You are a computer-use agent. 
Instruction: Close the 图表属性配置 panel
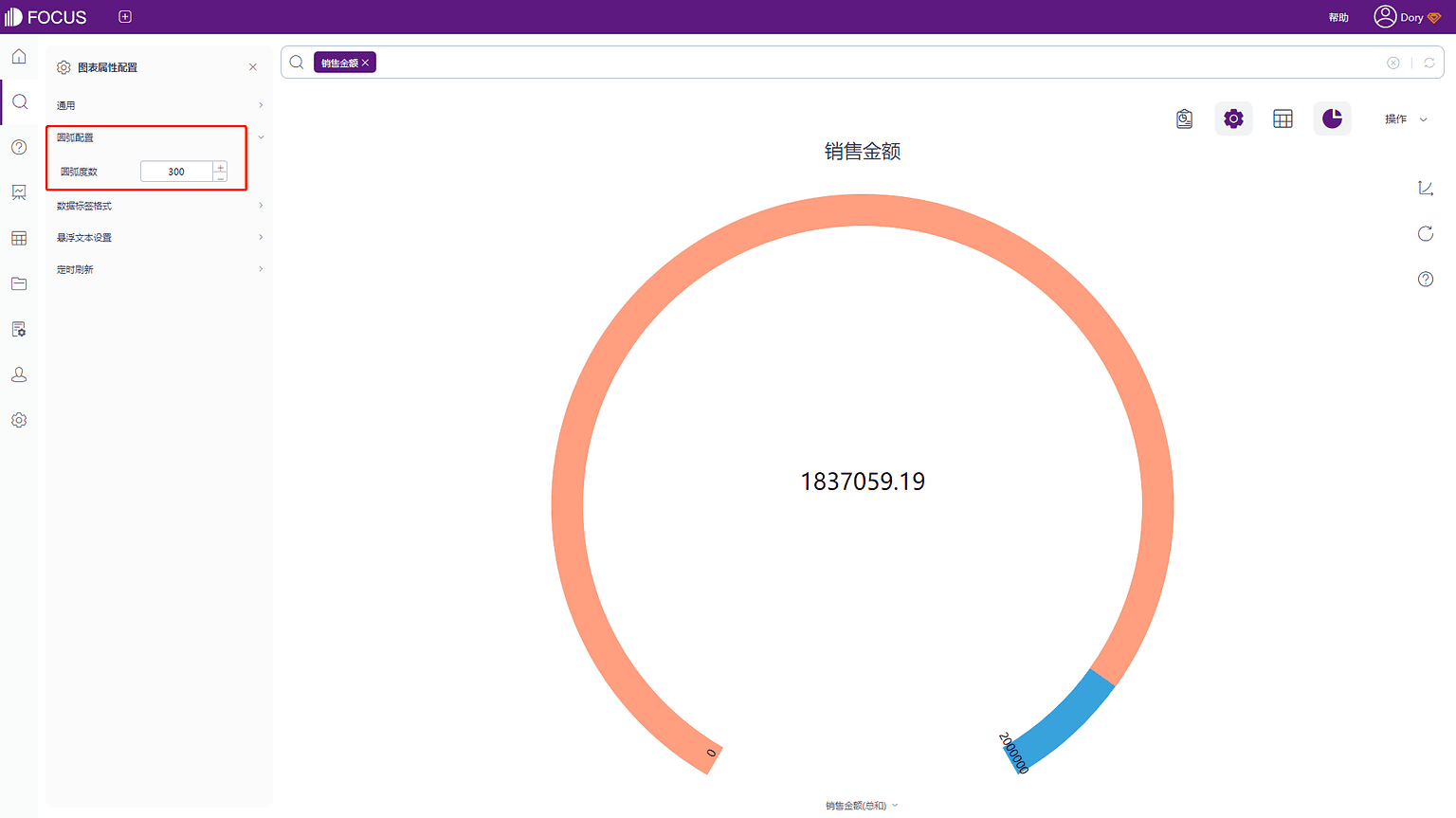click(x=253, y=67)
